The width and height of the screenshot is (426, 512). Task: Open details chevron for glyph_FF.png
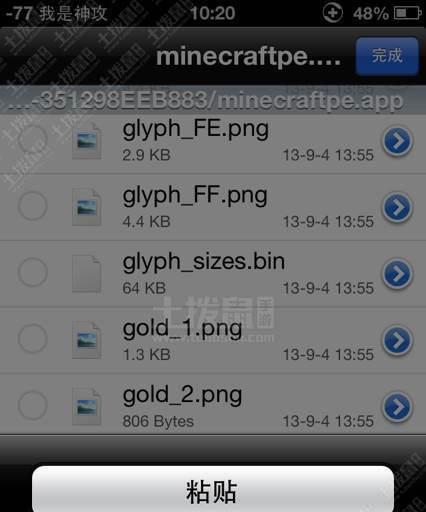coord(397,207)
